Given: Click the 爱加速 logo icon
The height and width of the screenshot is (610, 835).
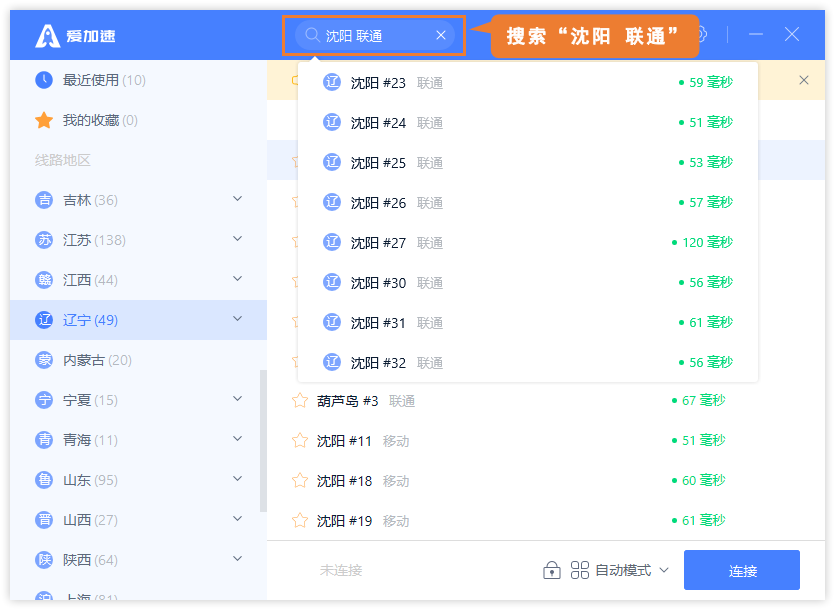Looking at the screenshot, I should pyautogui.click(x=47, y=36).
